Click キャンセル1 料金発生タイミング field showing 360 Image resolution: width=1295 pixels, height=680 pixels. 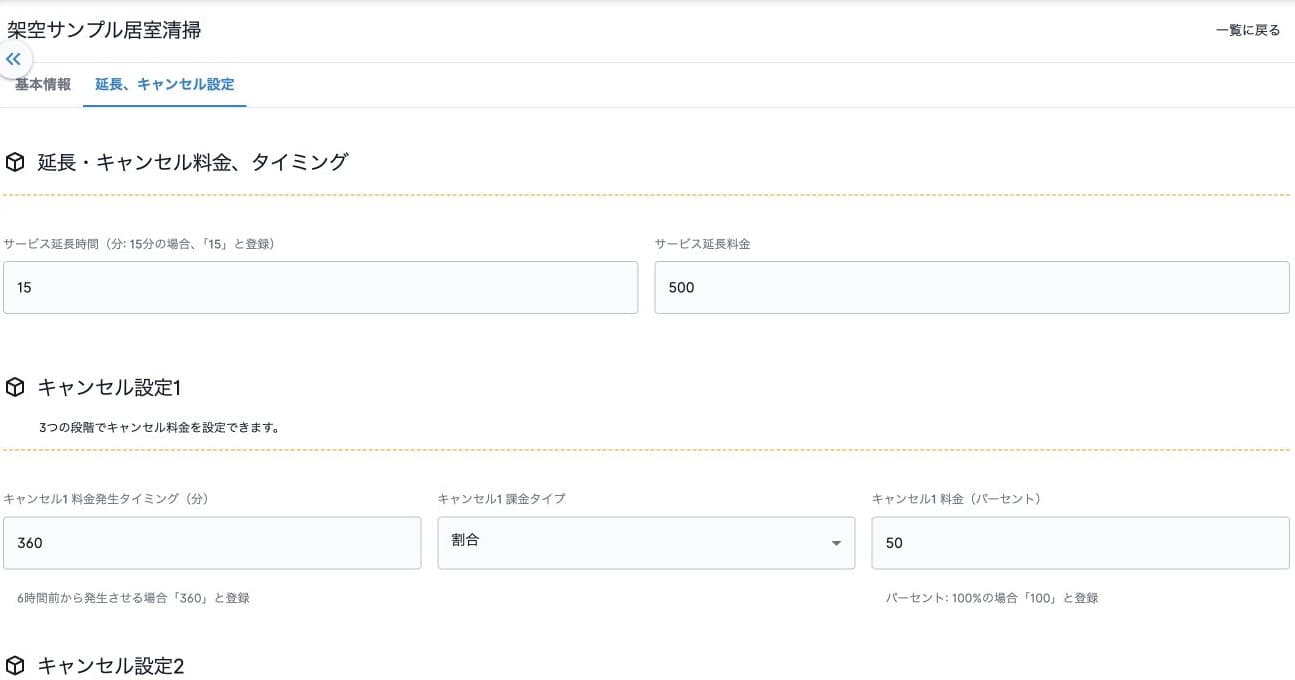212,543
